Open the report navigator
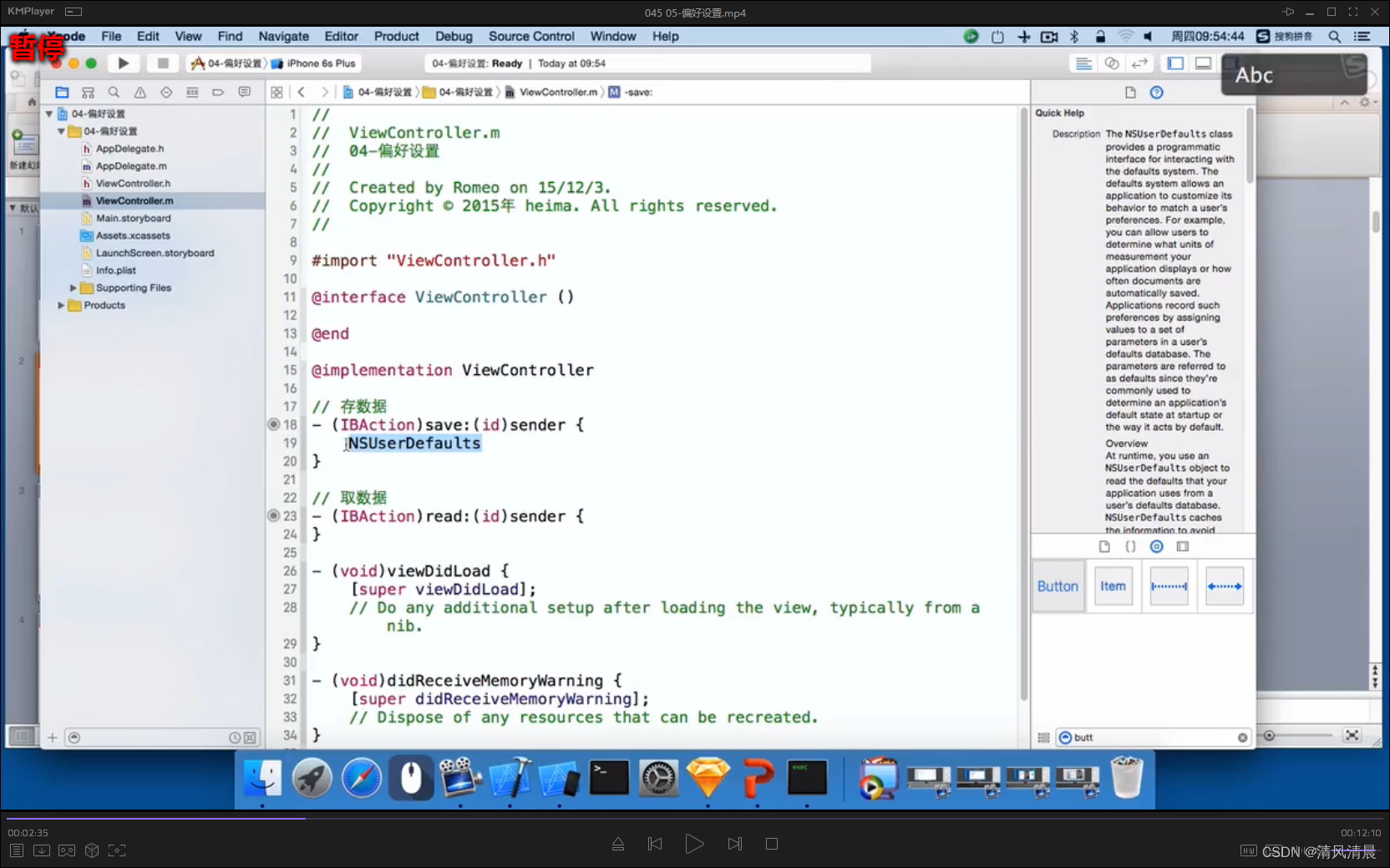This screenshot has width=1390, height=868. [x=244, y=92]
